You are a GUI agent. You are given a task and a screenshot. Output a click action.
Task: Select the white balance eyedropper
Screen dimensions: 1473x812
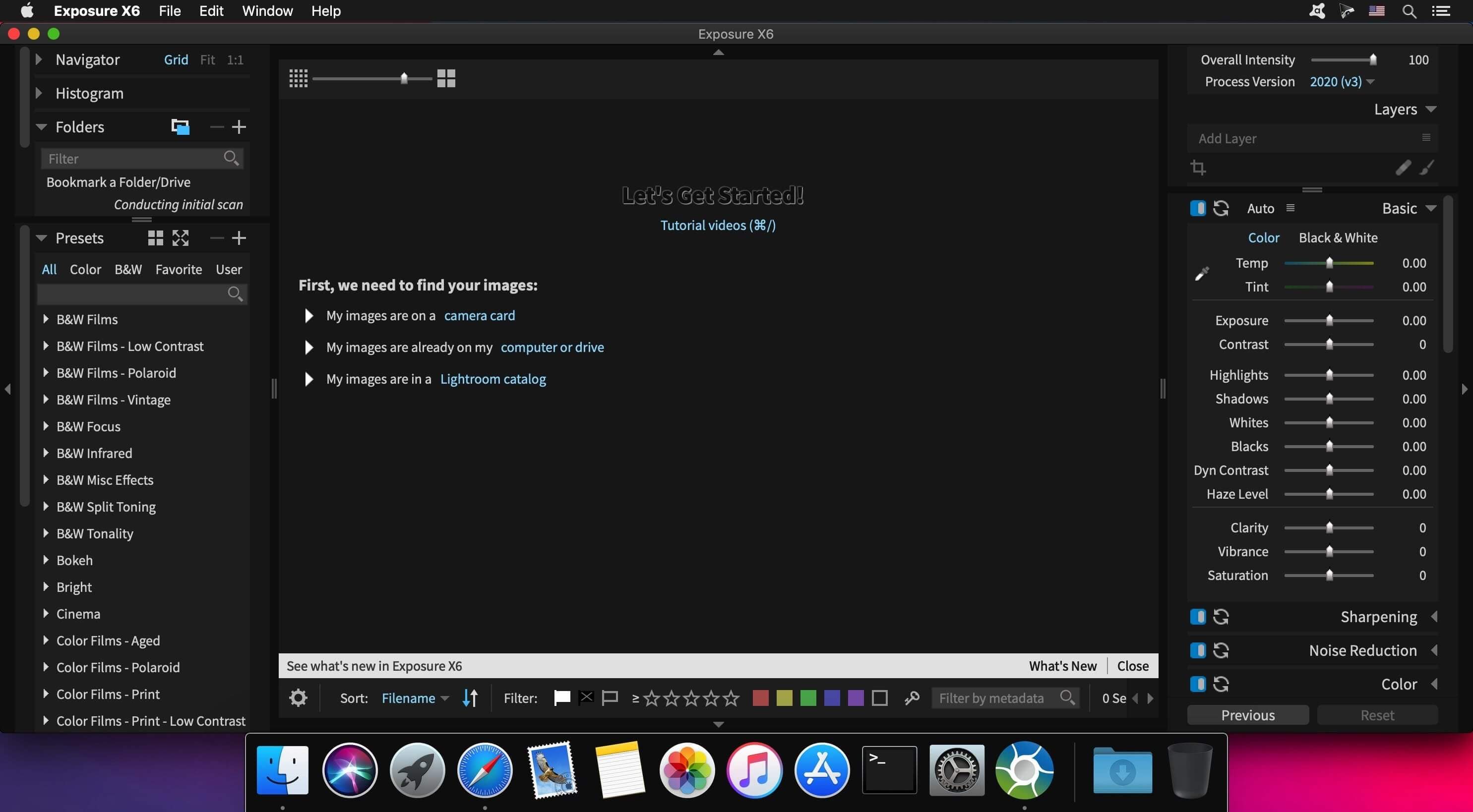tap(1202, 274)
